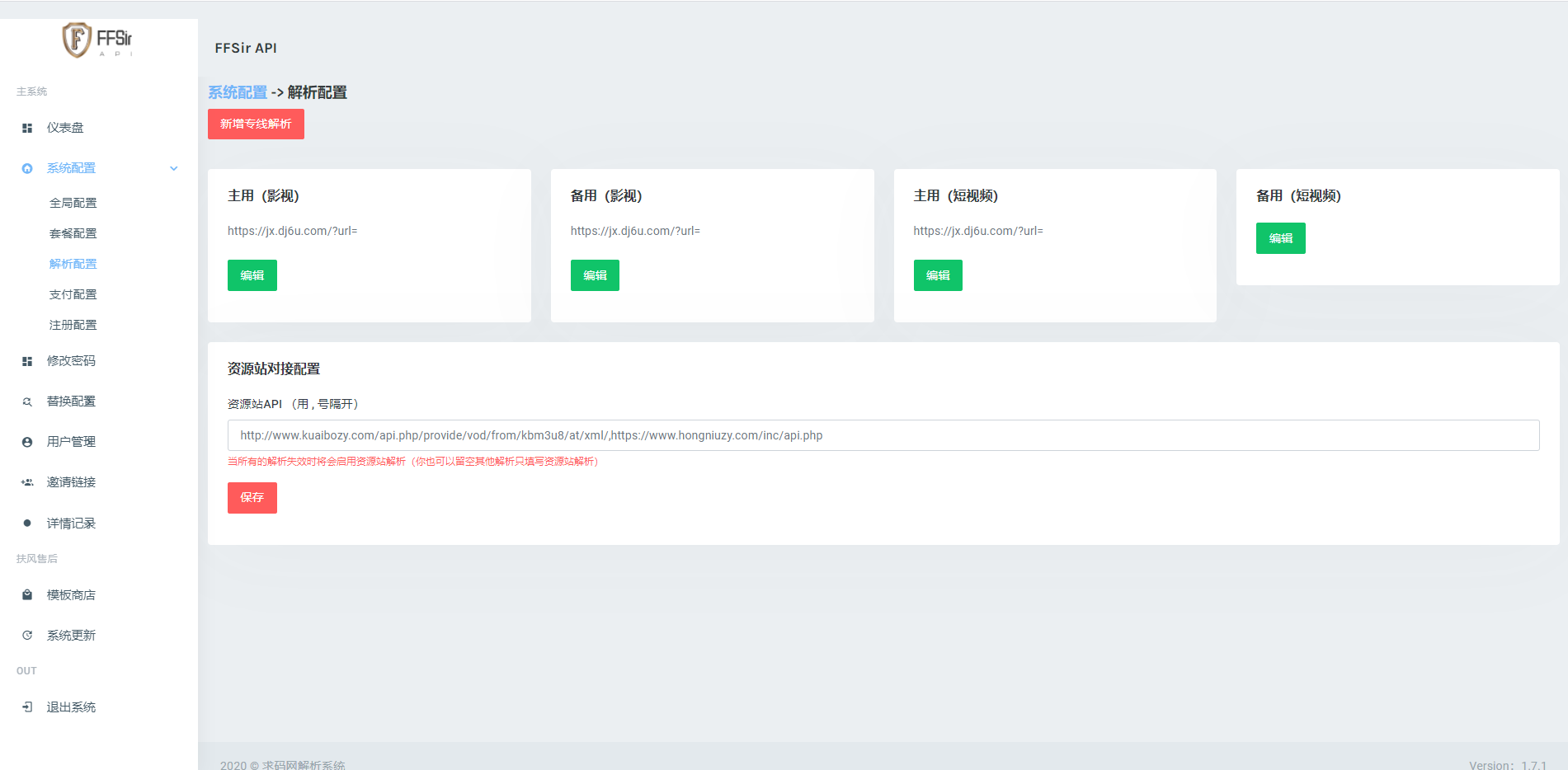Click the 系统配置 breadcrumb link
The height and width of the screenshot is (770, 1568).
click(x=238, y=92)
